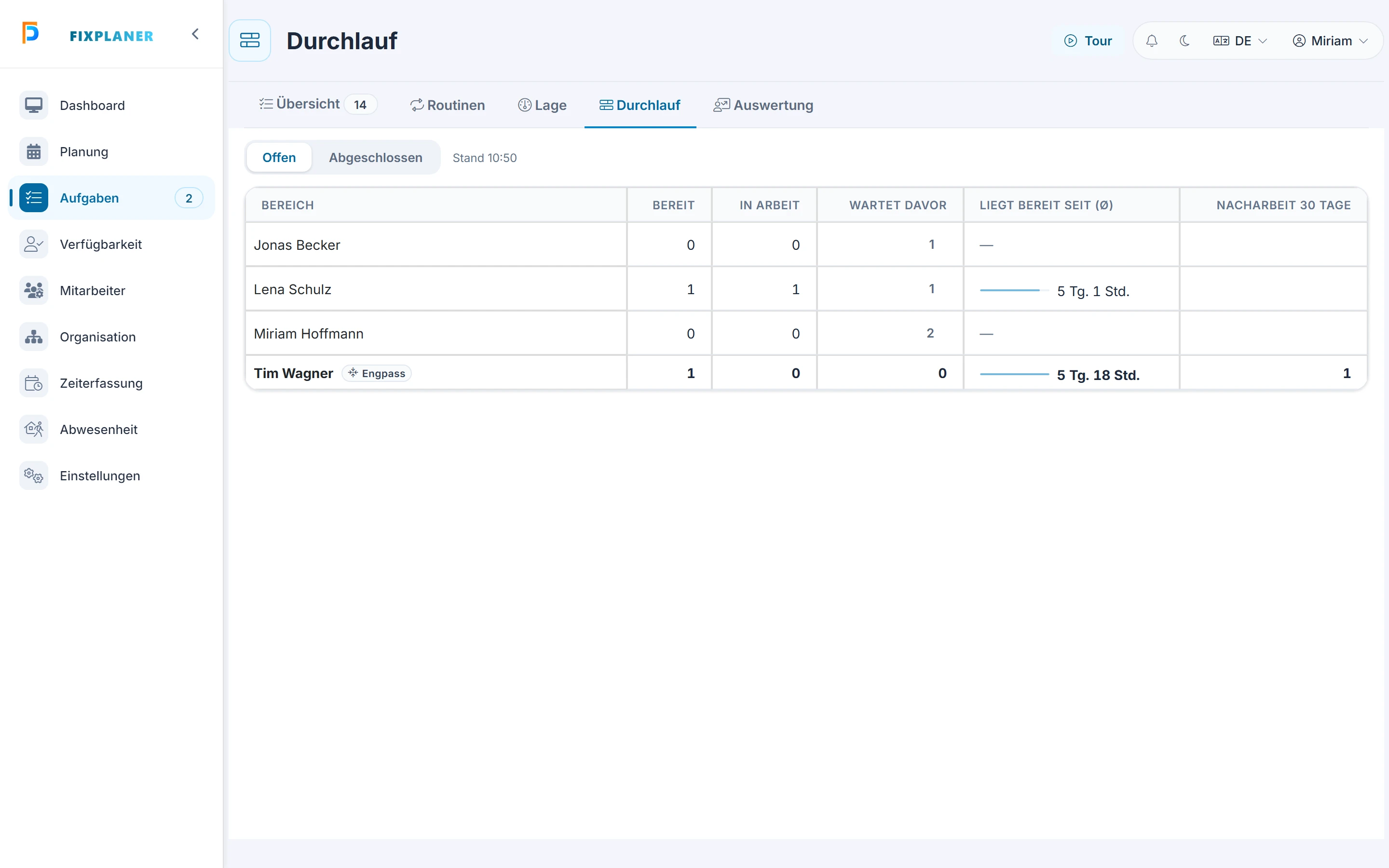Click Tim Wagner wait-time bar
This screenshot has width=1389, height=868.
(1014, 374)
